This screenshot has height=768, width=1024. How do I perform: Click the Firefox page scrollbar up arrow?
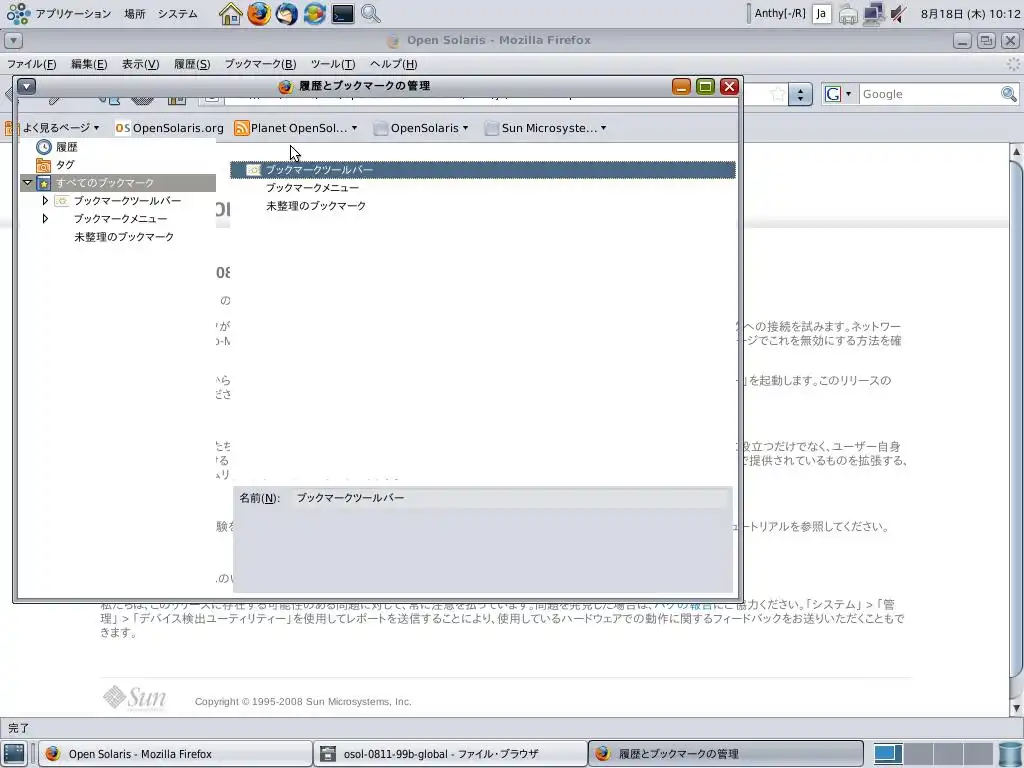(x=1016, y=152)
